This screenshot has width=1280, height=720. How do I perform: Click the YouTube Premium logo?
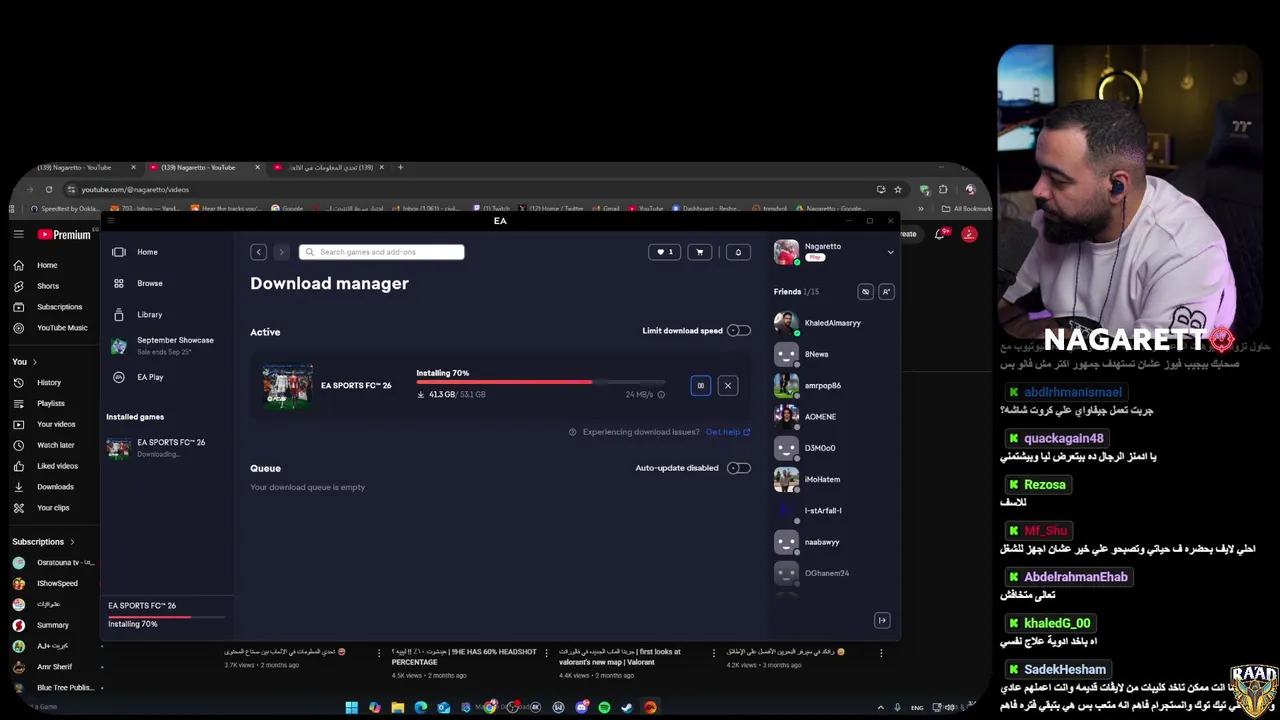(65, 235)
